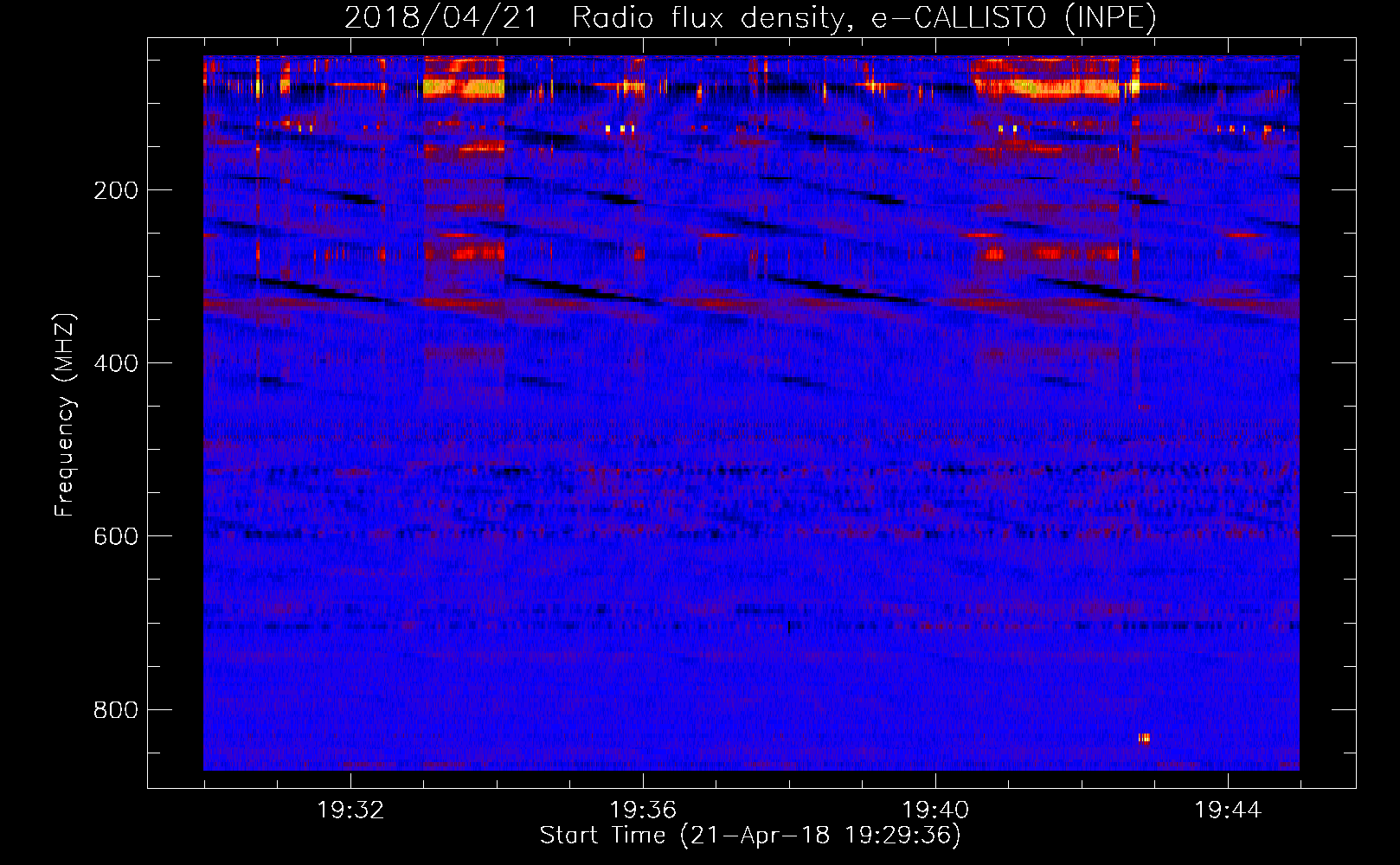Click the '400' frequency axis label
The height and width of the screenshot is (865, 1400).
(x=116, y=363)
